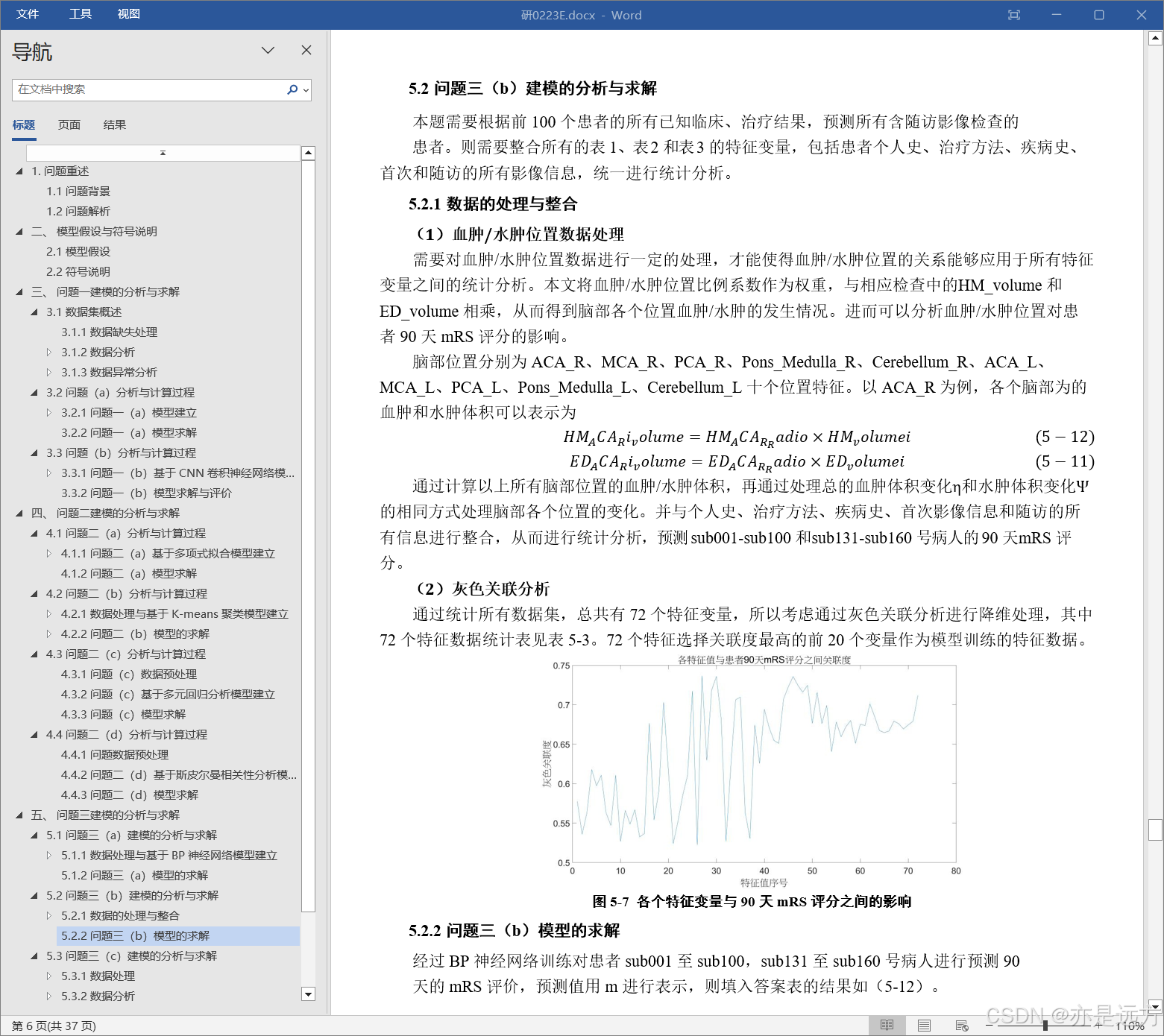Screen dimensions: 1164x1036
Task: Go to heading '3.2.2 问题一 (a) 模型求解'
Action: tap(129, 433)
